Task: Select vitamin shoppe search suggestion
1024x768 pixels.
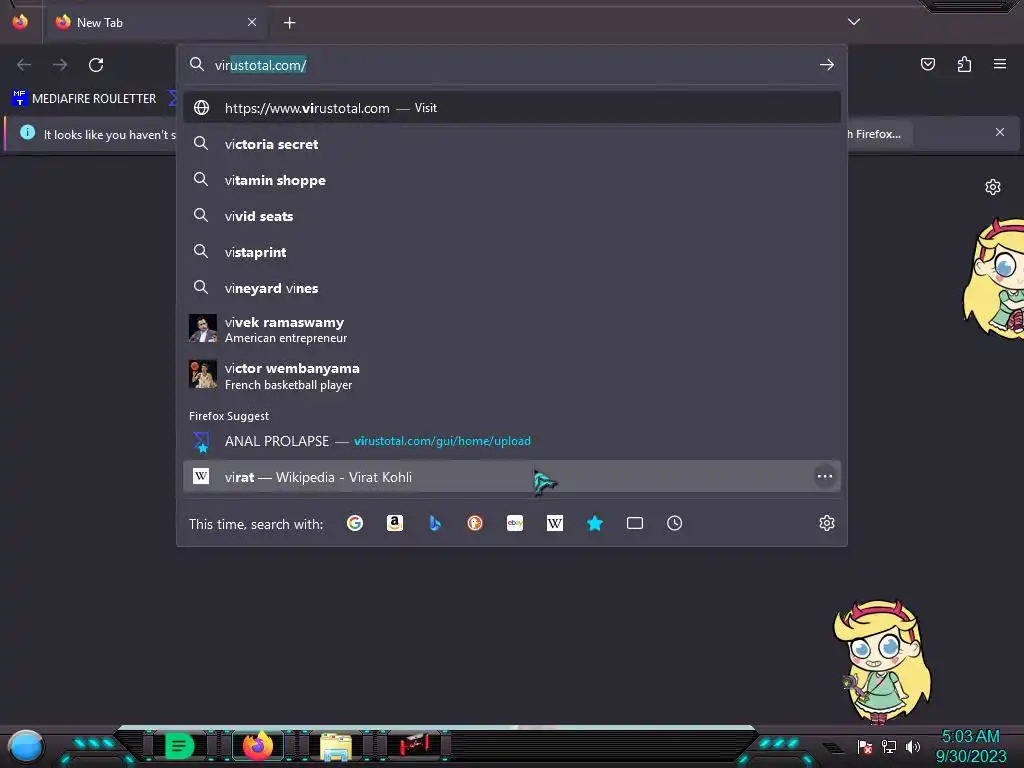Action: coord(512,180)
